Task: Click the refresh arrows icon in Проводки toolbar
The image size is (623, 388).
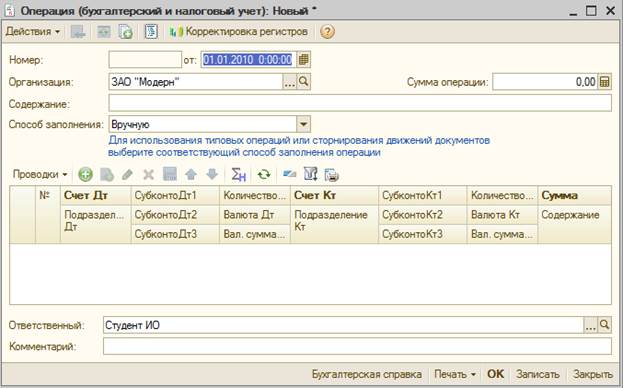Action: click(x=264, y=174)
